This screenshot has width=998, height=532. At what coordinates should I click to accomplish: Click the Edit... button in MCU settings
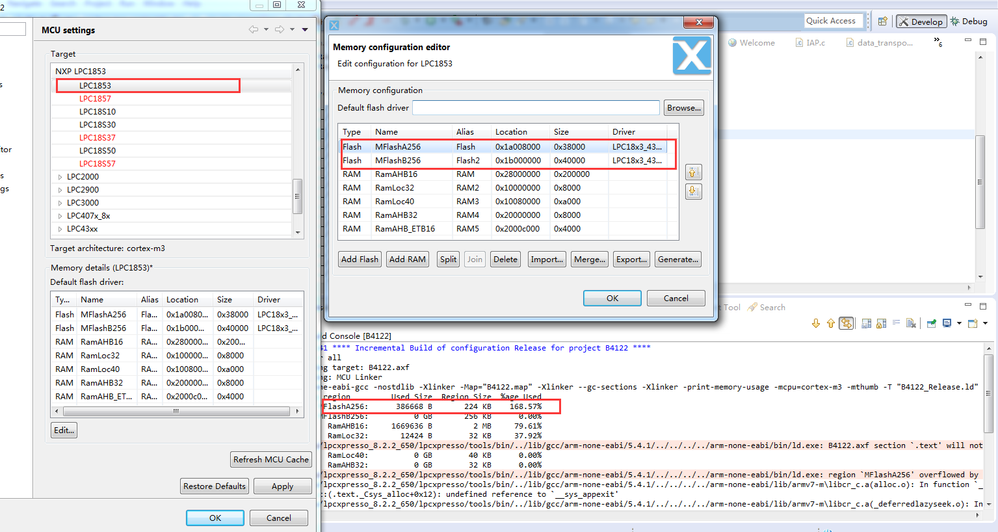(64, 430)
